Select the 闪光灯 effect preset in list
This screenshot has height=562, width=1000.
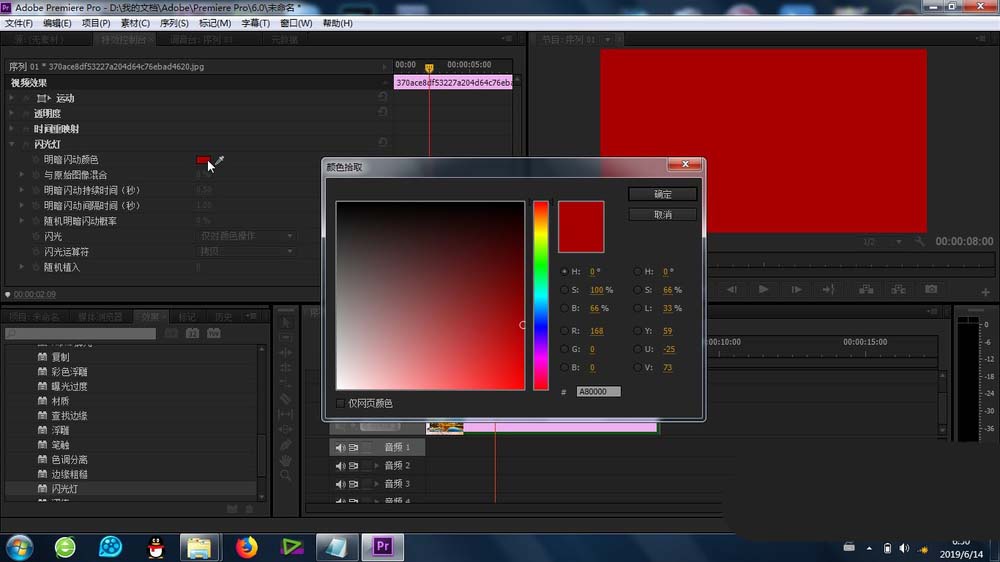coord(64,489)
